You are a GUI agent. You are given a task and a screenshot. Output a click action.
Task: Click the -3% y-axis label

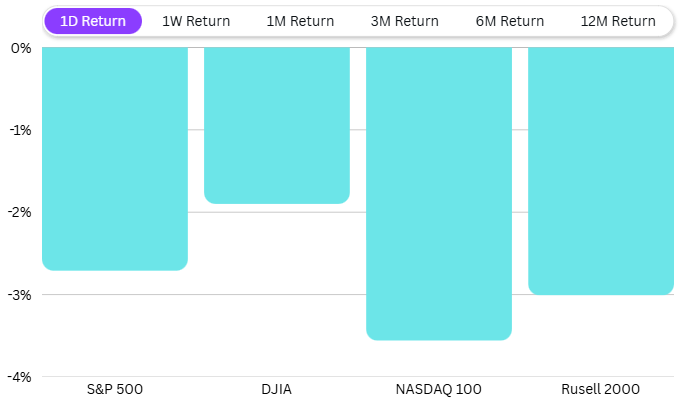click(20, 295)
